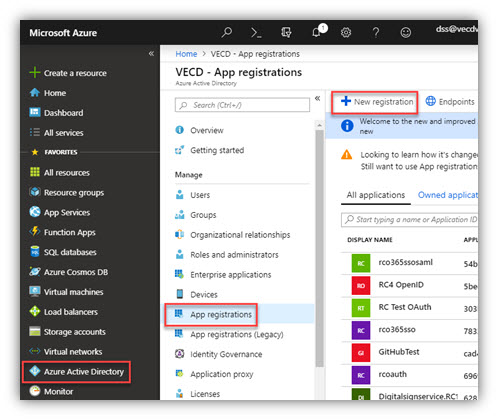Open the directory and subscription filter icon

pos(286,32)
